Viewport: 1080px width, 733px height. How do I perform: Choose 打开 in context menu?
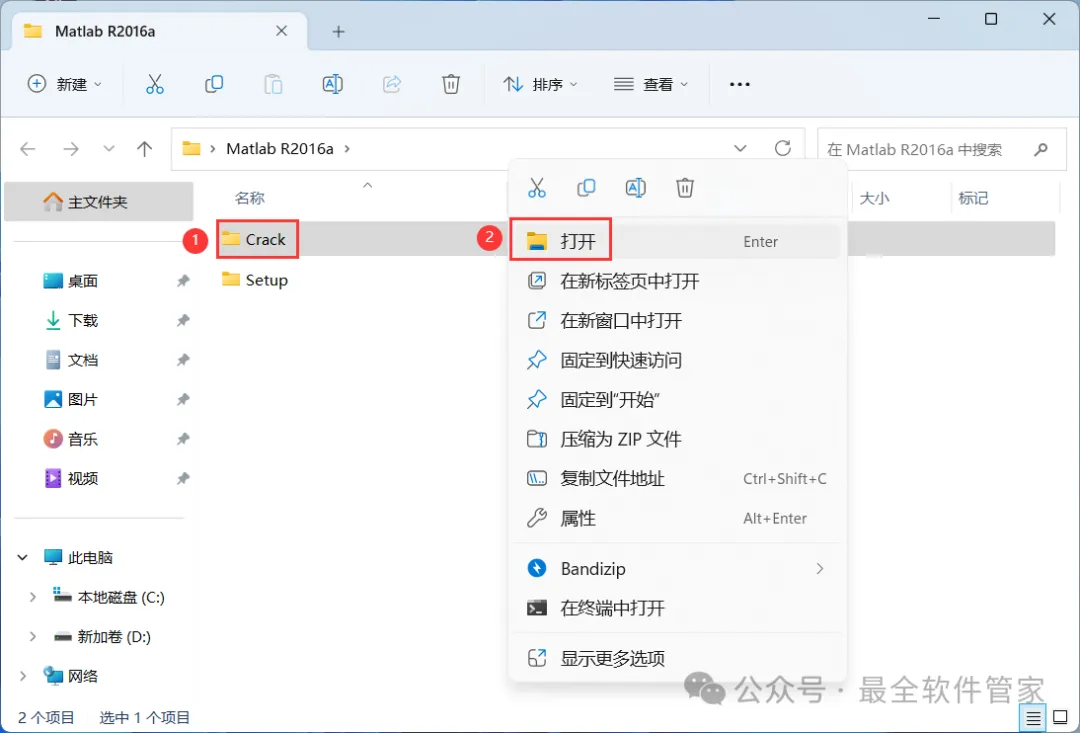click(675, 241)
